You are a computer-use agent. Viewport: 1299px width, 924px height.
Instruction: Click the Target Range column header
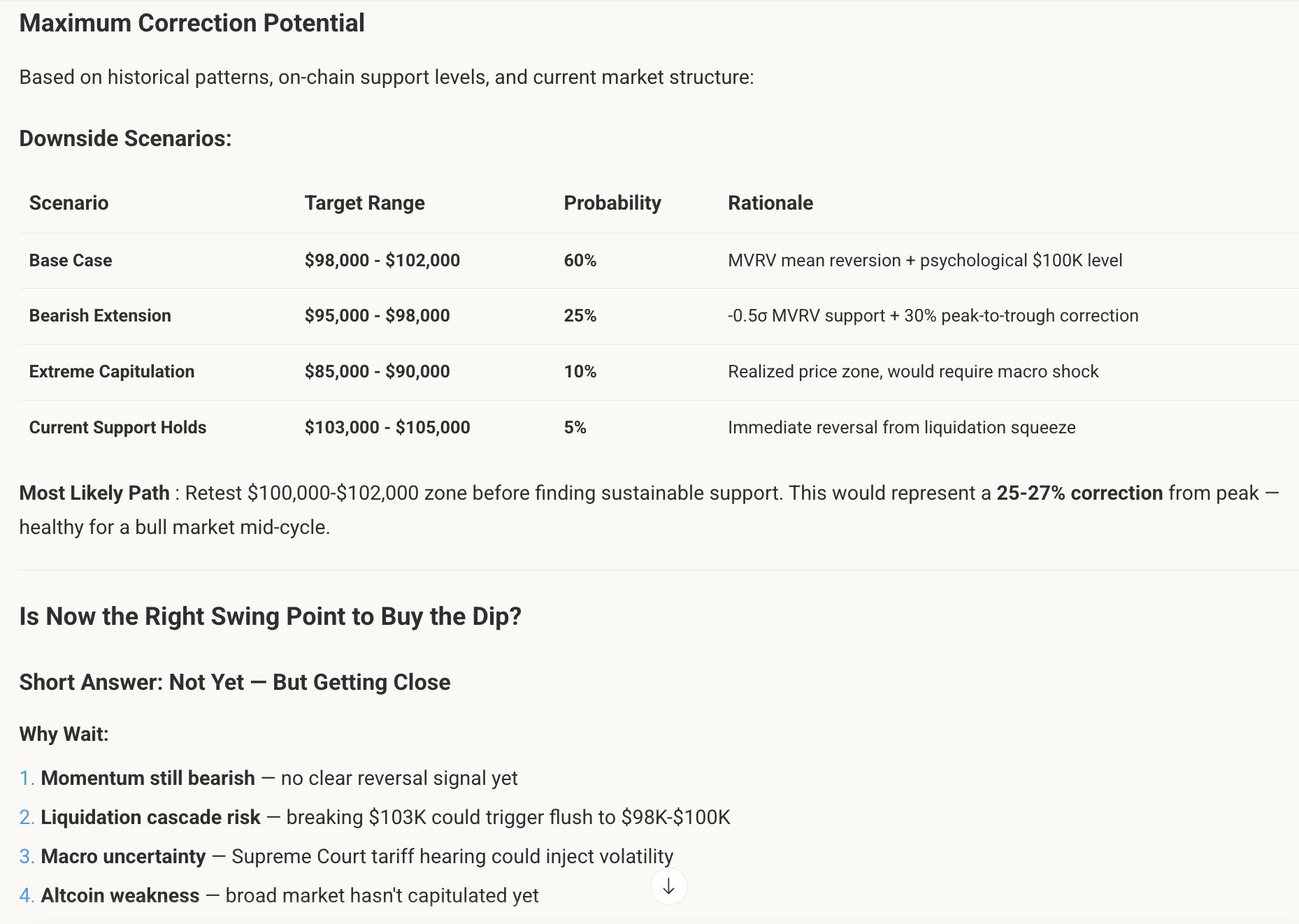point(364,203)
